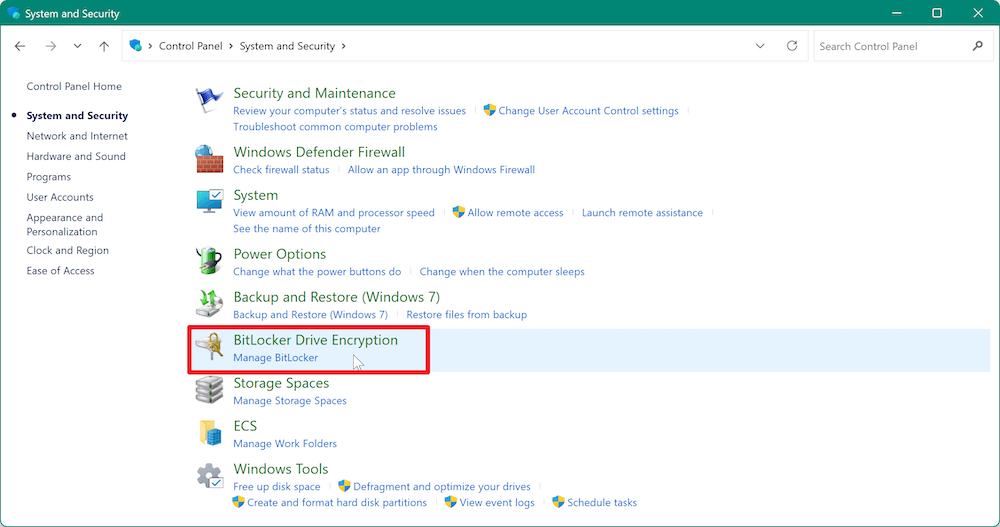Open the Backup and Restore (Windows 7) heading
This screenshot has width=1000, height=527.
pyautogui.click(x=337, y=297)
